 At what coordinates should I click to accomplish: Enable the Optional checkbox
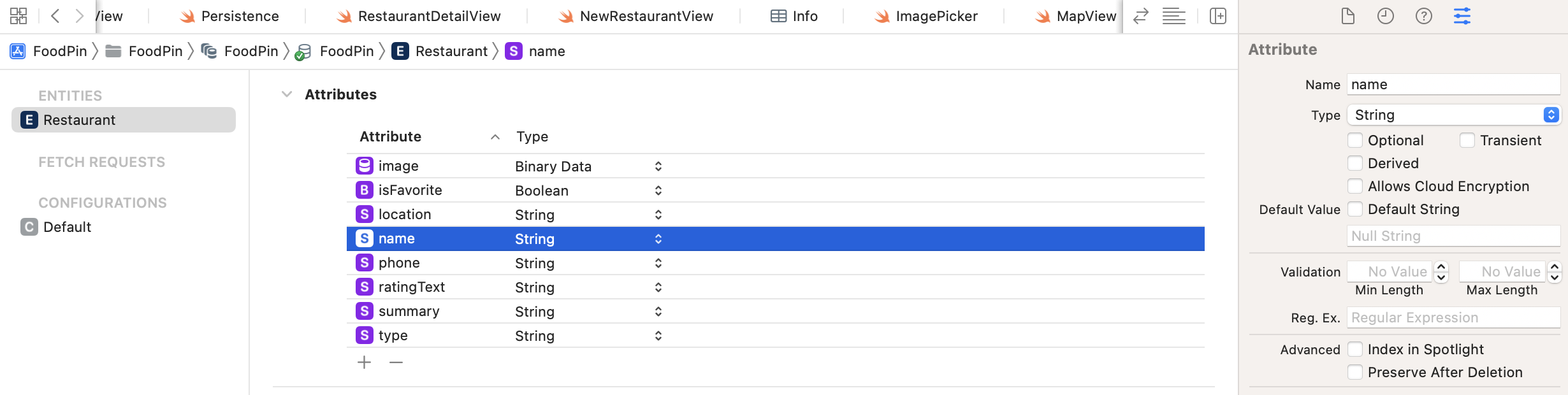(1355, 140)
